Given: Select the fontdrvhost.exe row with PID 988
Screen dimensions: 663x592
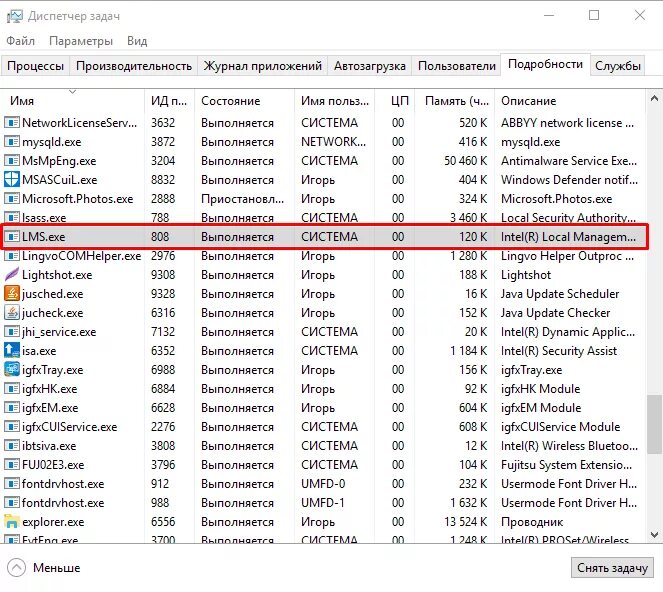Looking at the screenshot, I should tap(323, 503).
